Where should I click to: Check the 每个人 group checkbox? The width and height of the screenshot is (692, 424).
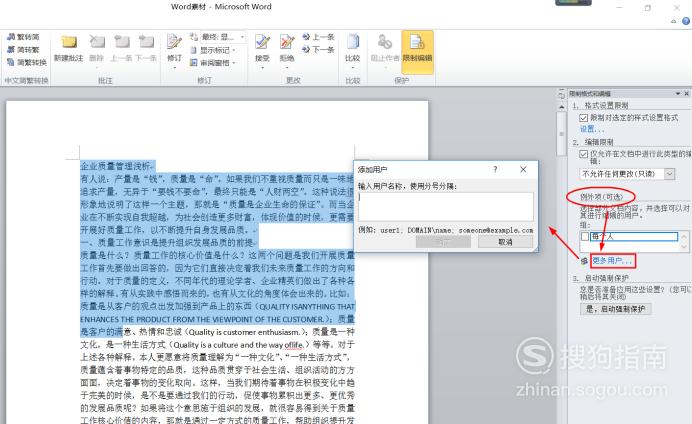(x=585, y=237)
